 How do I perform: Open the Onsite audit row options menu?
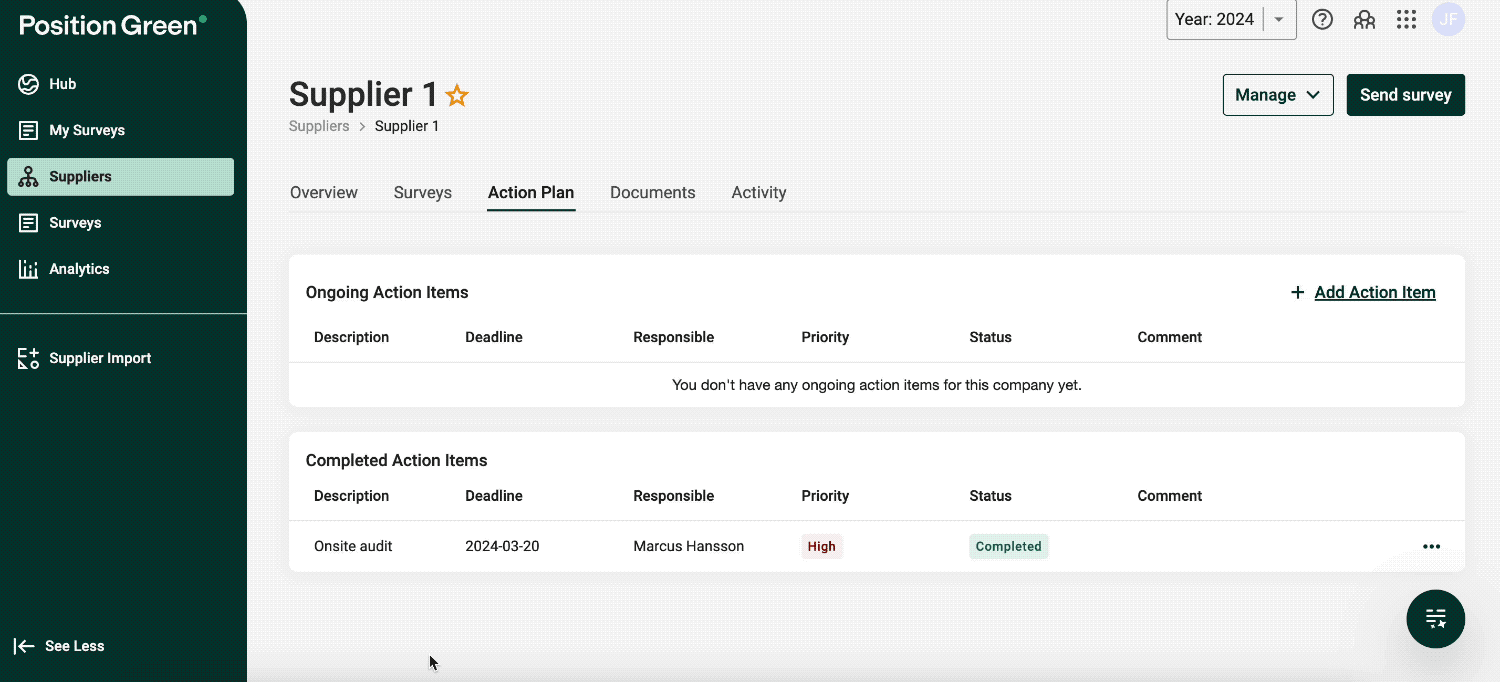point(1431,547)
